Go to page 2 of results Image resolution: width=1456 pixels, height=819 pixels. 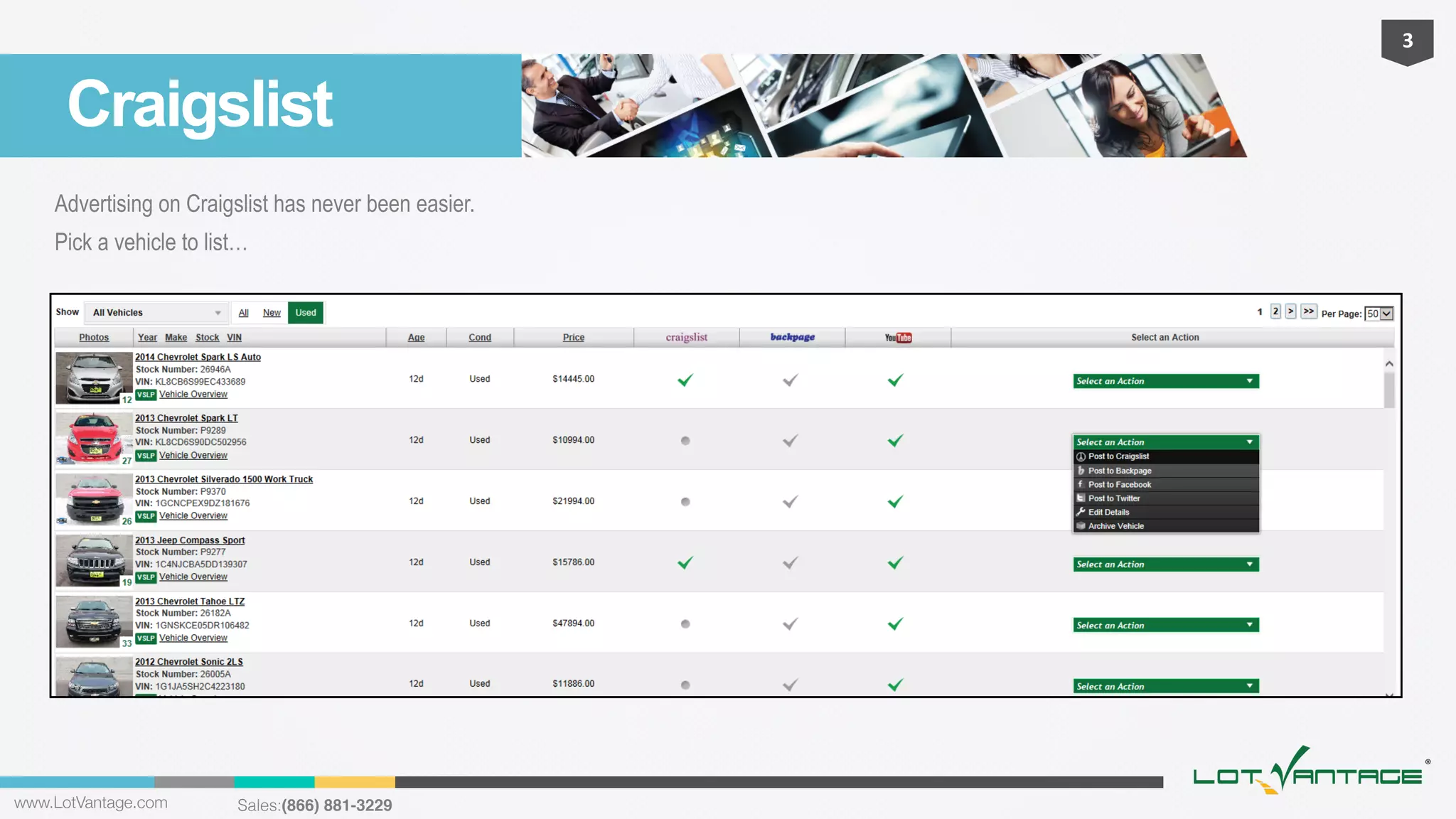pos(1275,311)
